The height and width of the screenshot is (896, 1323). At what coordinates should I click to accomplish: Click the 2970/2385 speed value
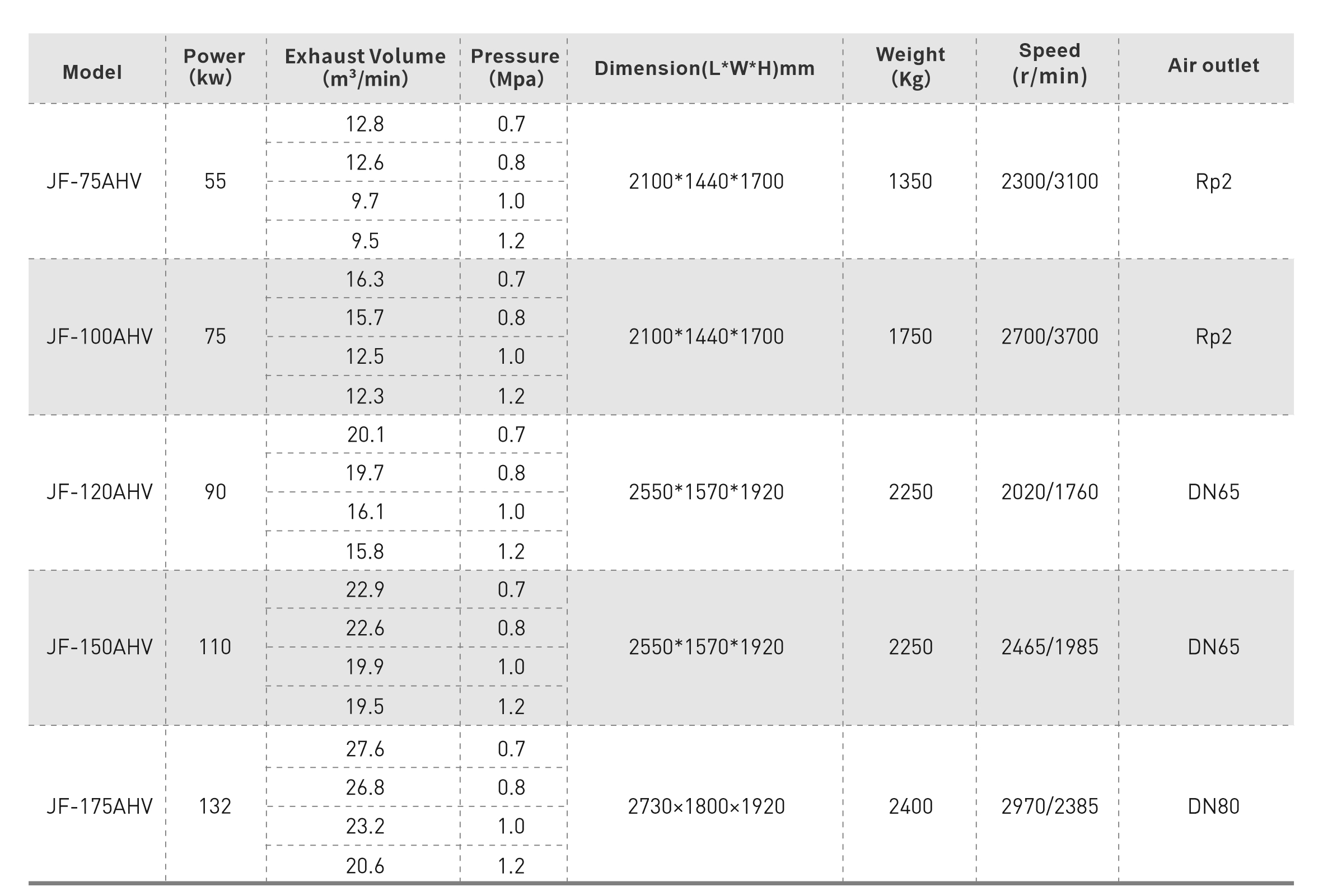(x=1050, y=806)
